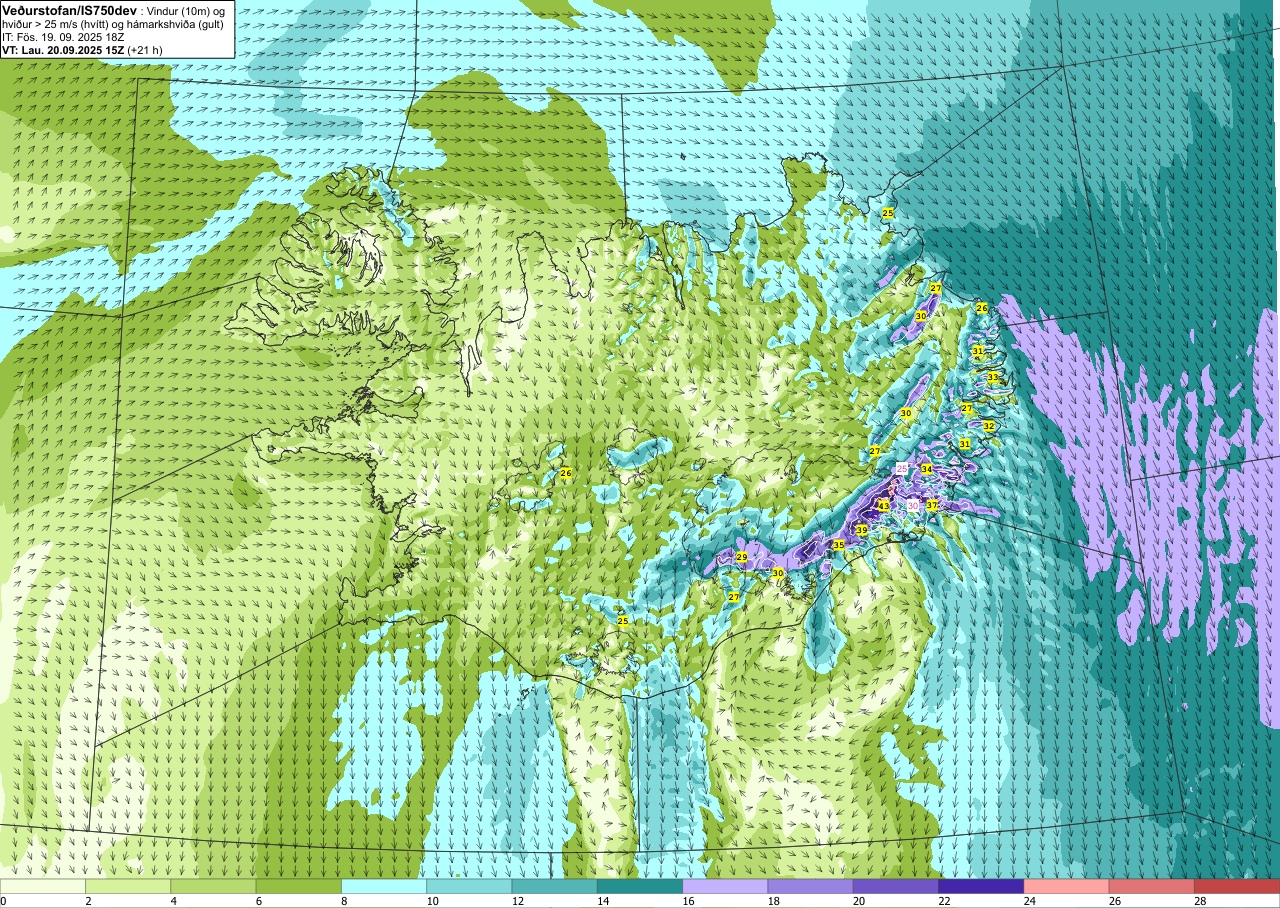This screenshot has width=1280, height=908.
Task: Click legend scale number 20
Action: [859, 901]
